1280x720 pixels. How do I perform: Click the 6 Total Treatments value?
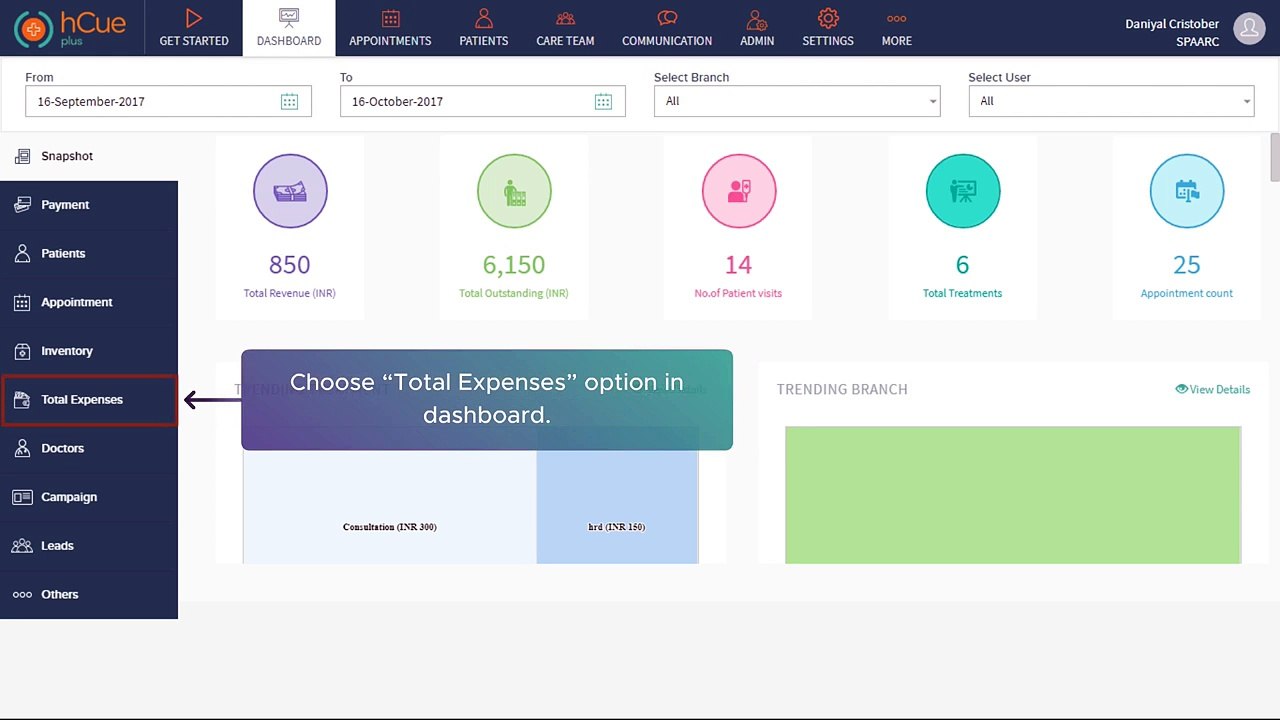point(962,265)
